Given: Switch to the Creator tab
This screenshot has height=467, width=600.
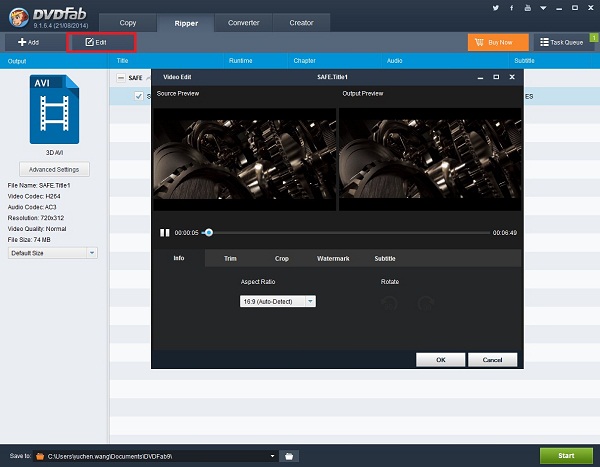Looking at the screenshot, I should (x=301, y=23).
